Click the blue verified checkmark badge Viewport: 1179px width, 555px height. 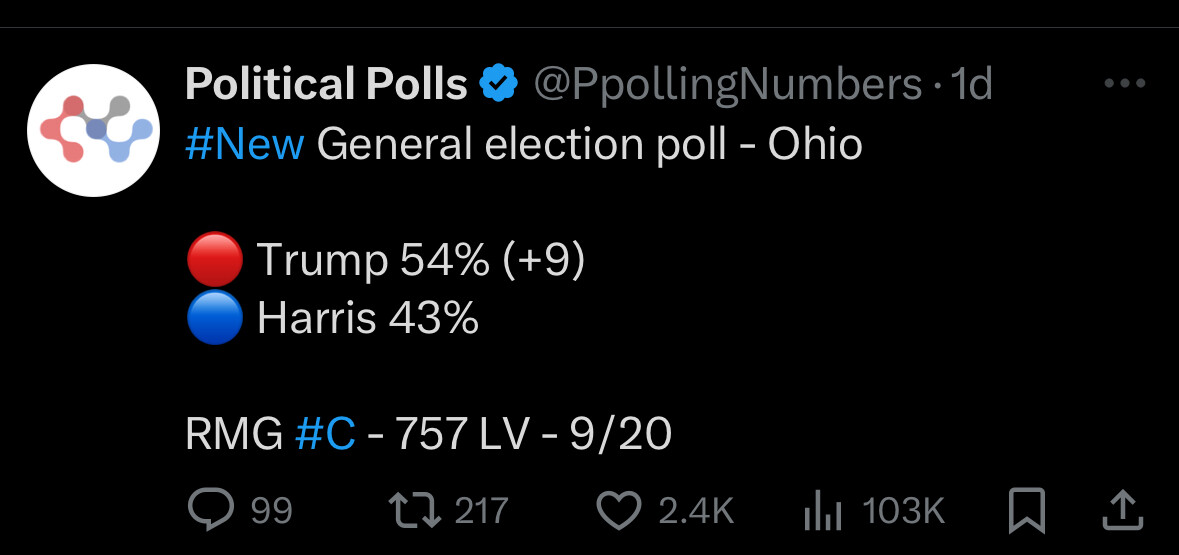499,83
